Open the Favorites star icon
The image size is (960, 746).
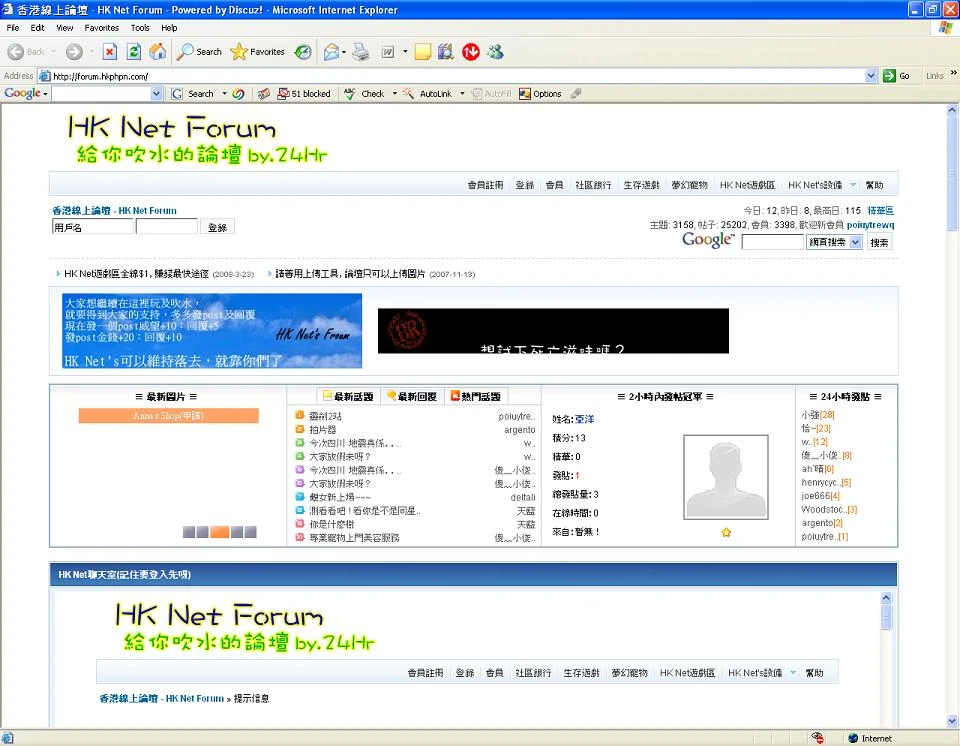239,51
